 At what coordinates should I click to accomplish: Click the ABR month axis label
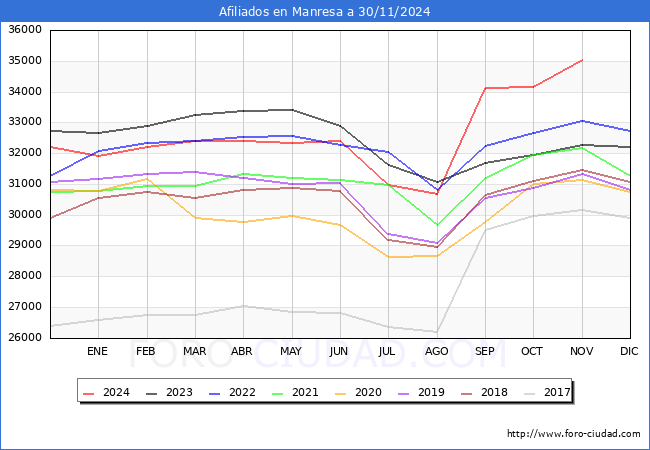tap(242, 351)
